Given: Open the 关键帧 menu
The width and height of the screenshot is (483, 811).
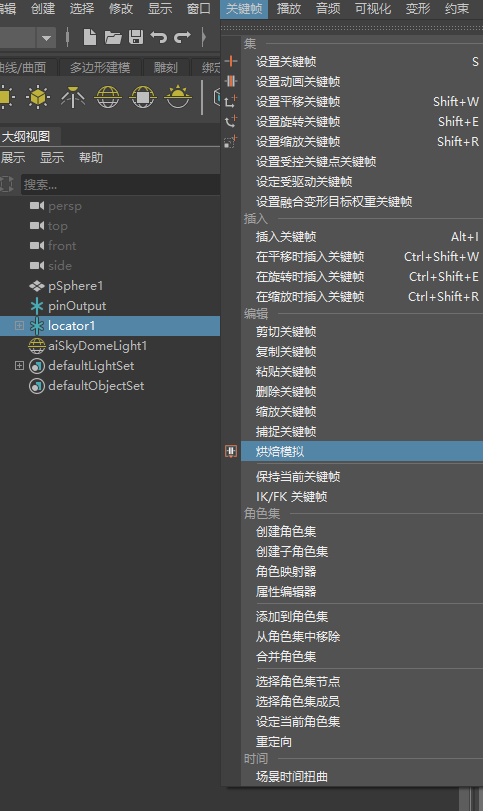Looking at the screenshot, I should (x=244, y=9).
